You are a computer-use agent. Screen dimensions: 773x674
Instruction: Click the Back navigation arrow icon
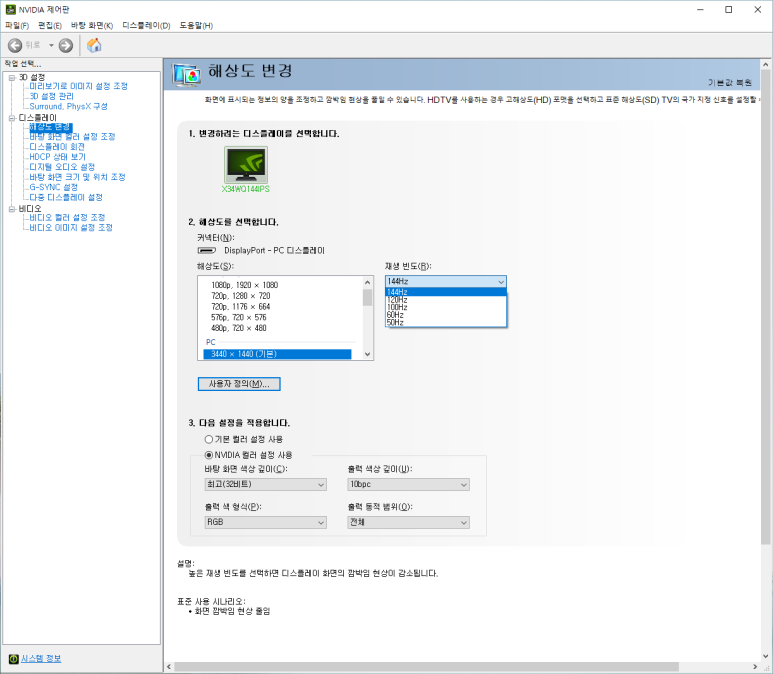pos(15,45)
